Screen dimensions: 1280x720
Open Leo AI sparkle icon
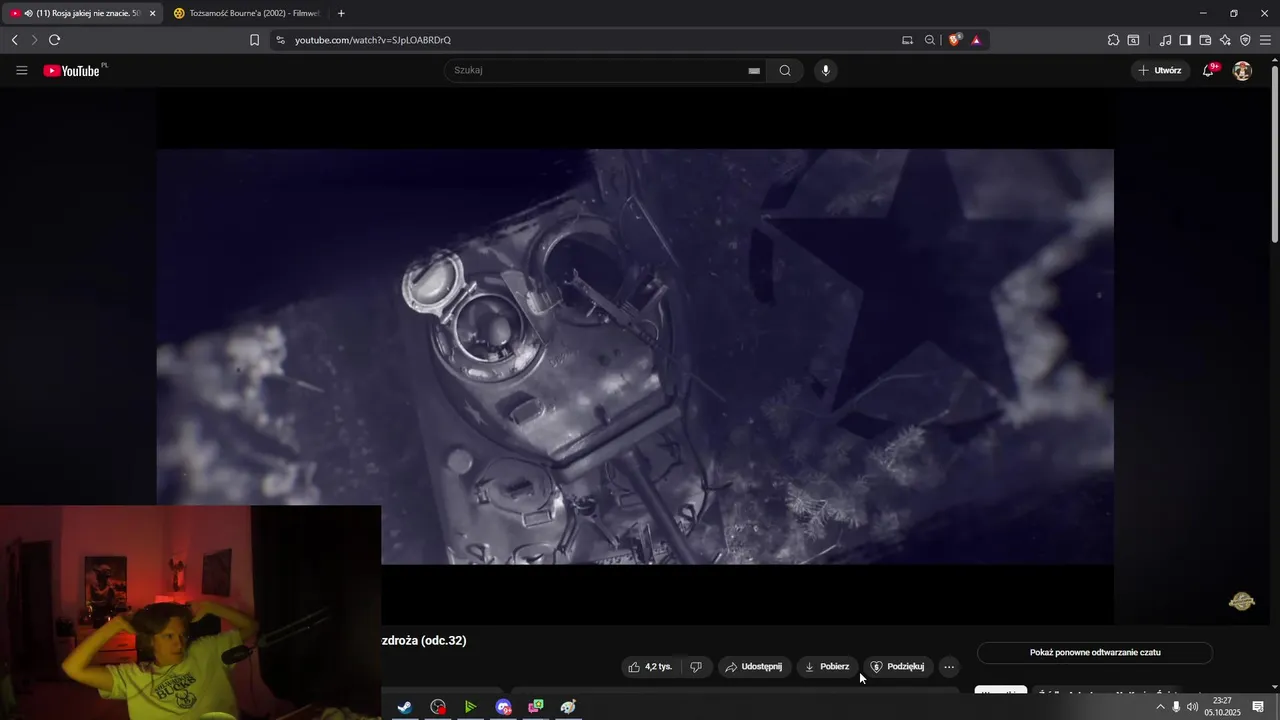[x=1225, y=40]
